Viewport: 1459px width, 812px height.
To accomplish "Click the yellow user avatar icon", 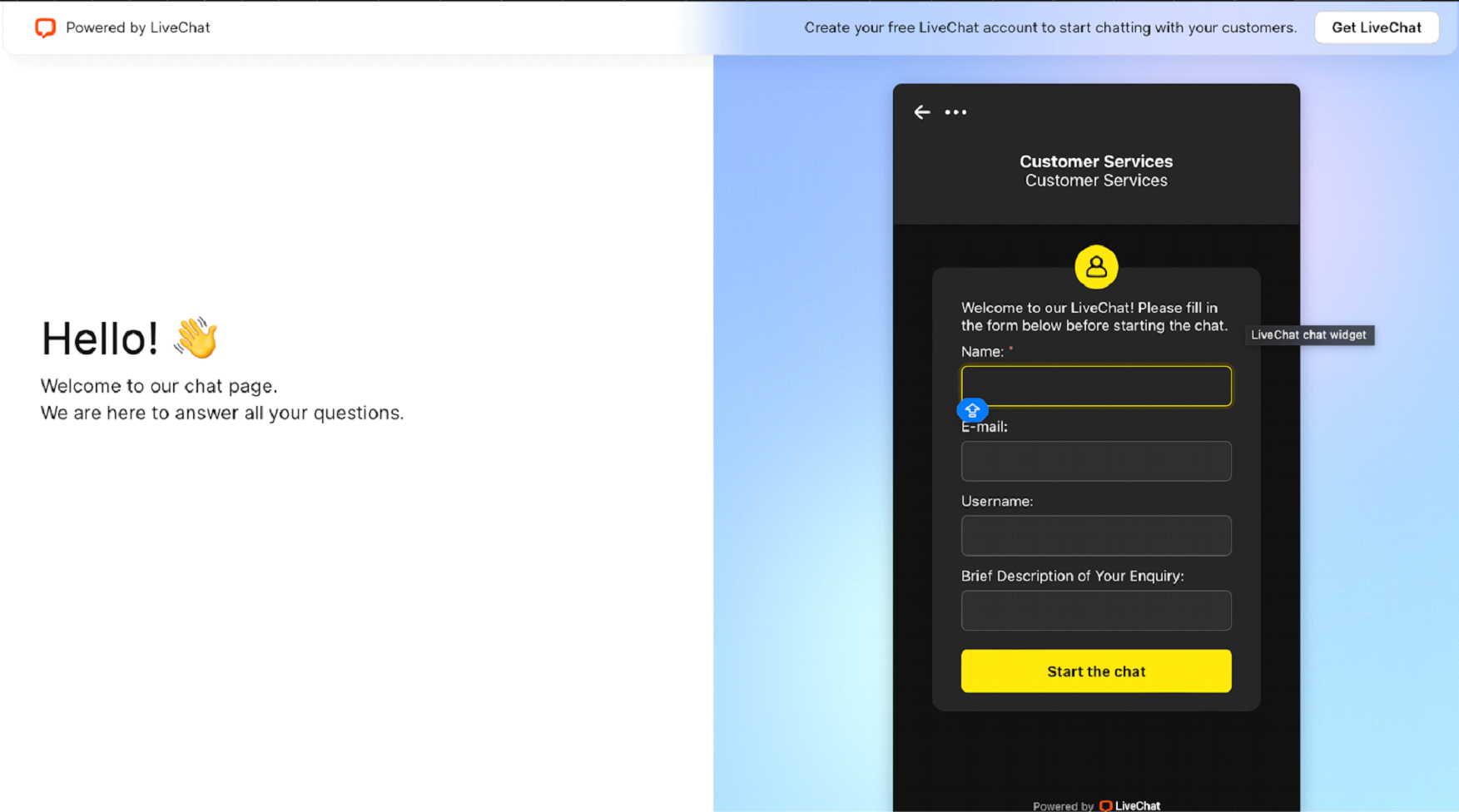I will pos(1096,266).
